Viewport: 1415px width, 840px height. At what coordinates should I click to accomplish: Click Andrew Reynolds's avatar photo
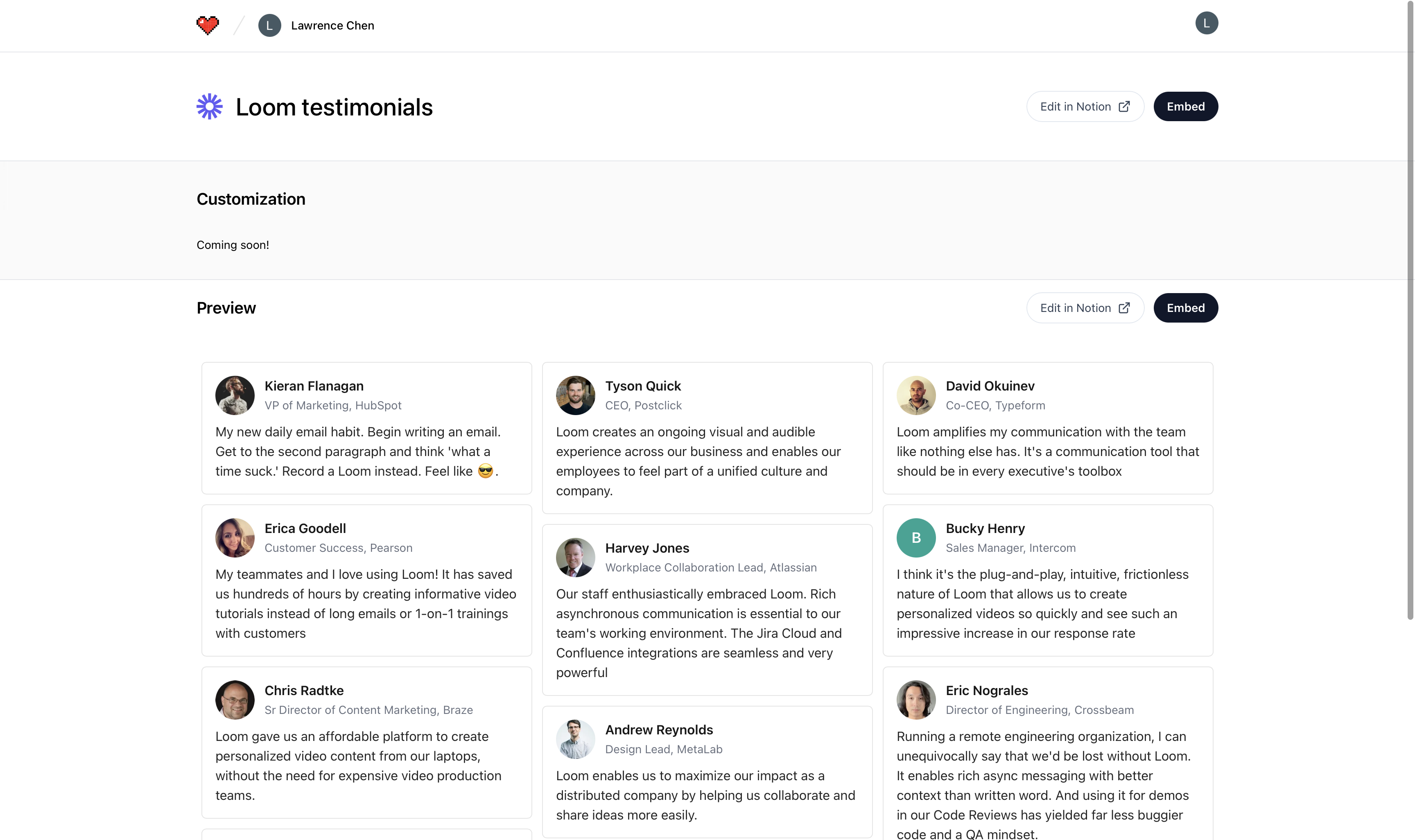(x=575, y=739)
